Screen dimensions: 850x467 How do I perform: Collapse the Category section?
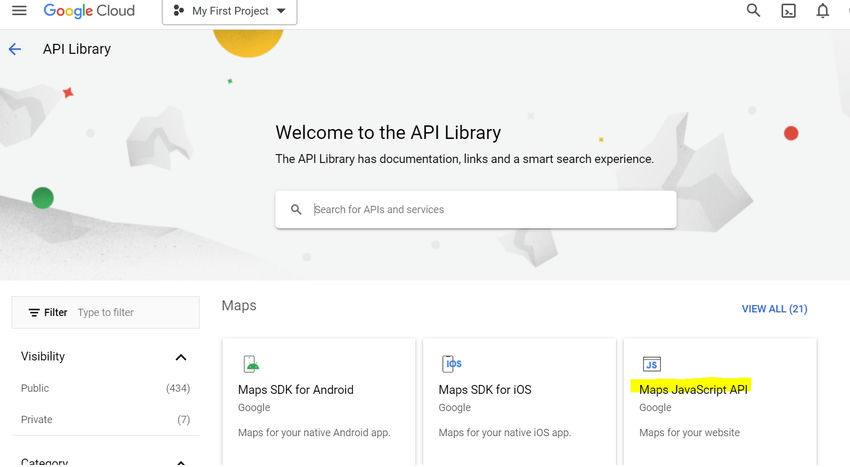pos(181,463)
